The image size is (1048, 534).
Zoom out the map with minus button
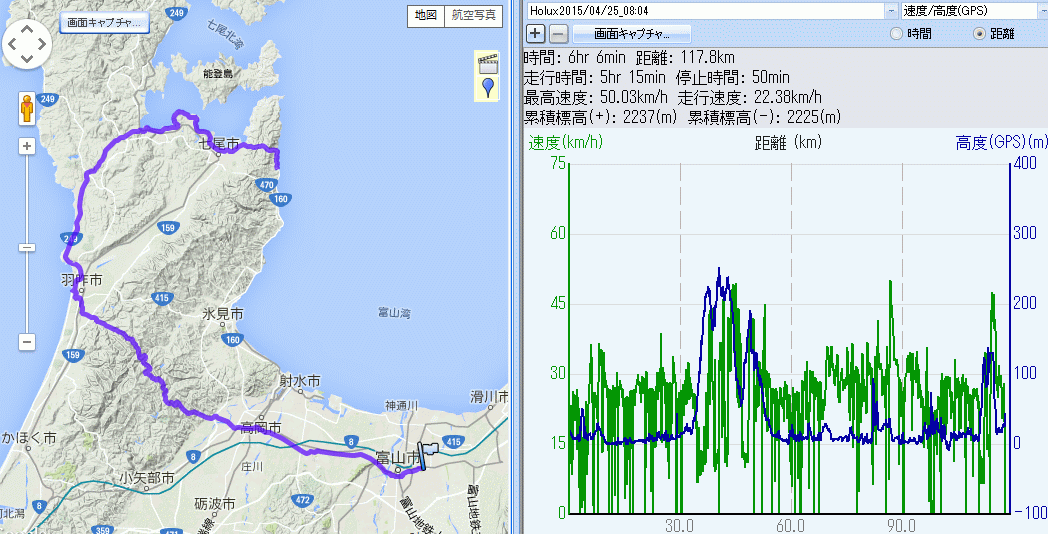point(28,342)
